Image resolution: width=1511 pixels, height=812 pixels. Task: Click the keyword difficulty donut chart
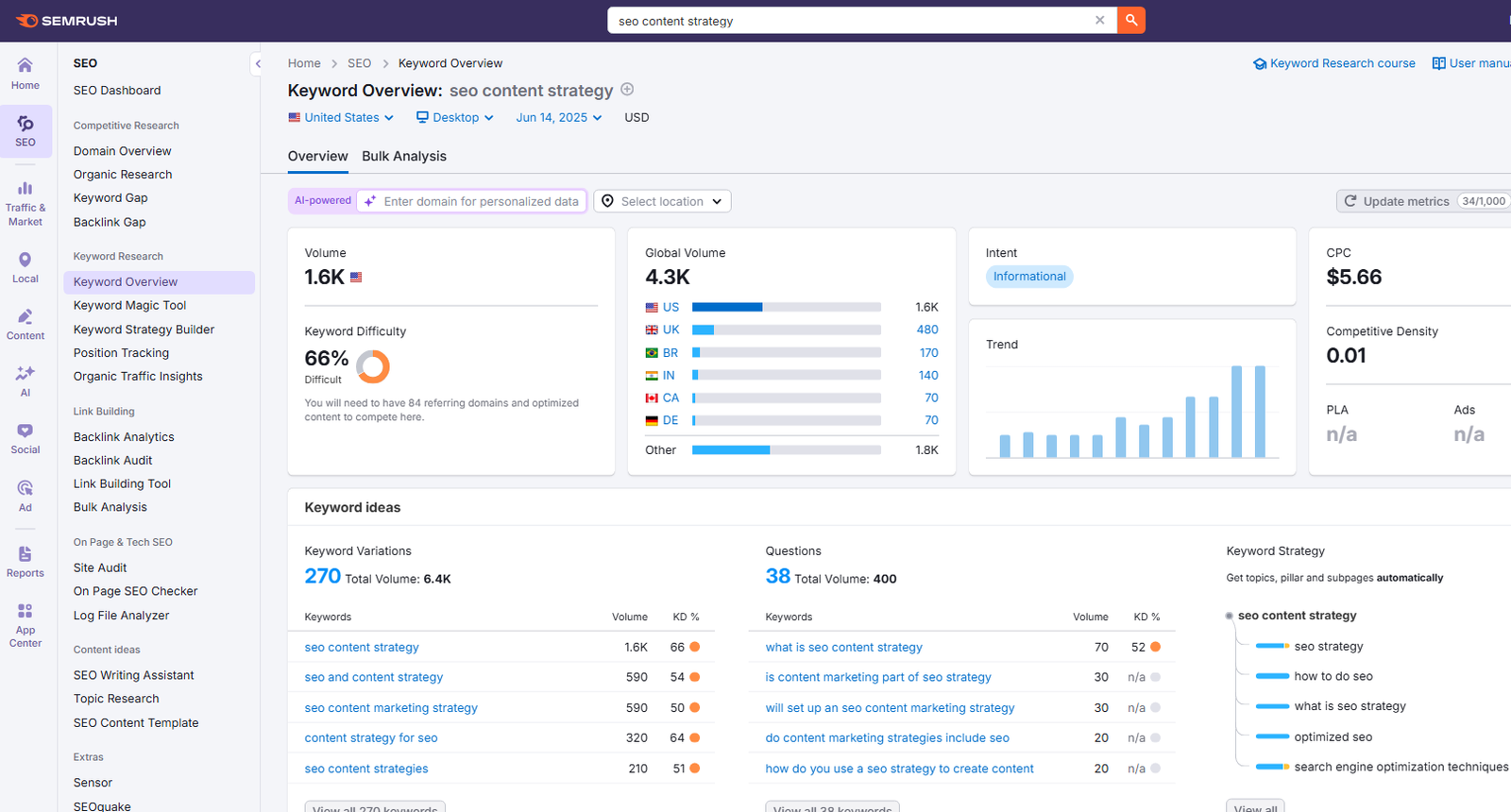click(373, 366)
